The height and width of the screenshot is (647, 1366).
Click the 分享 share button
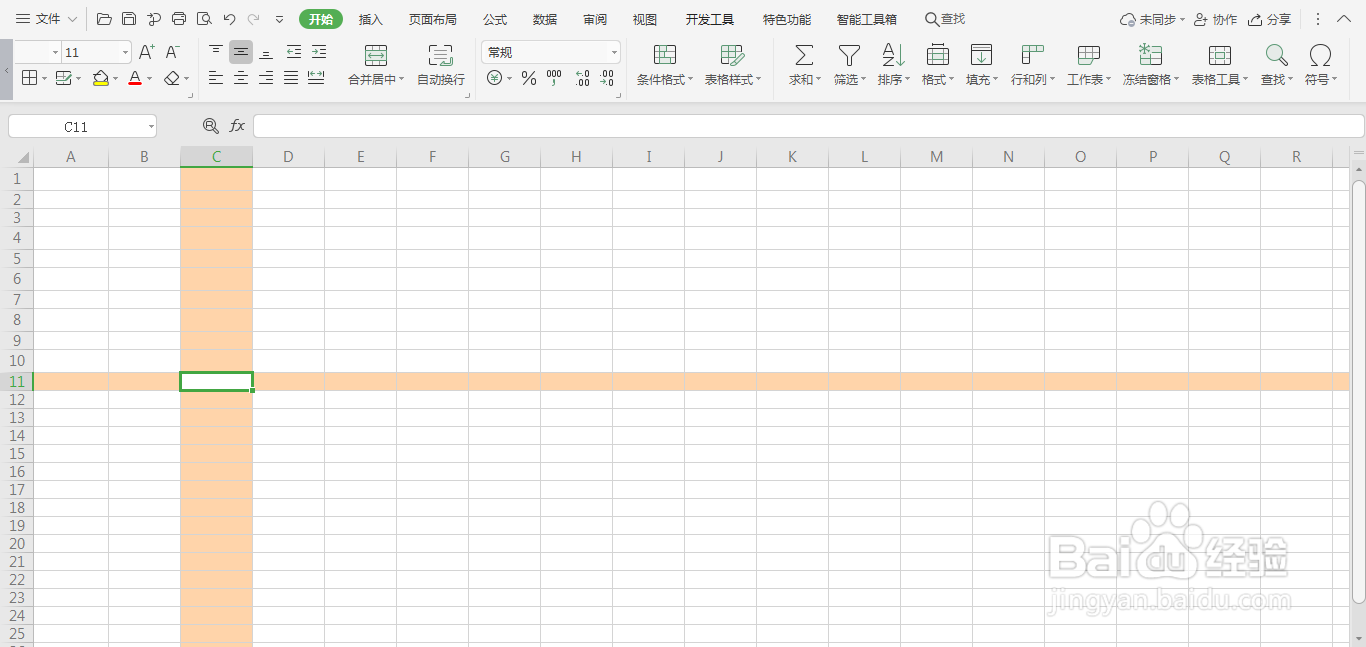click(1270, 19)
